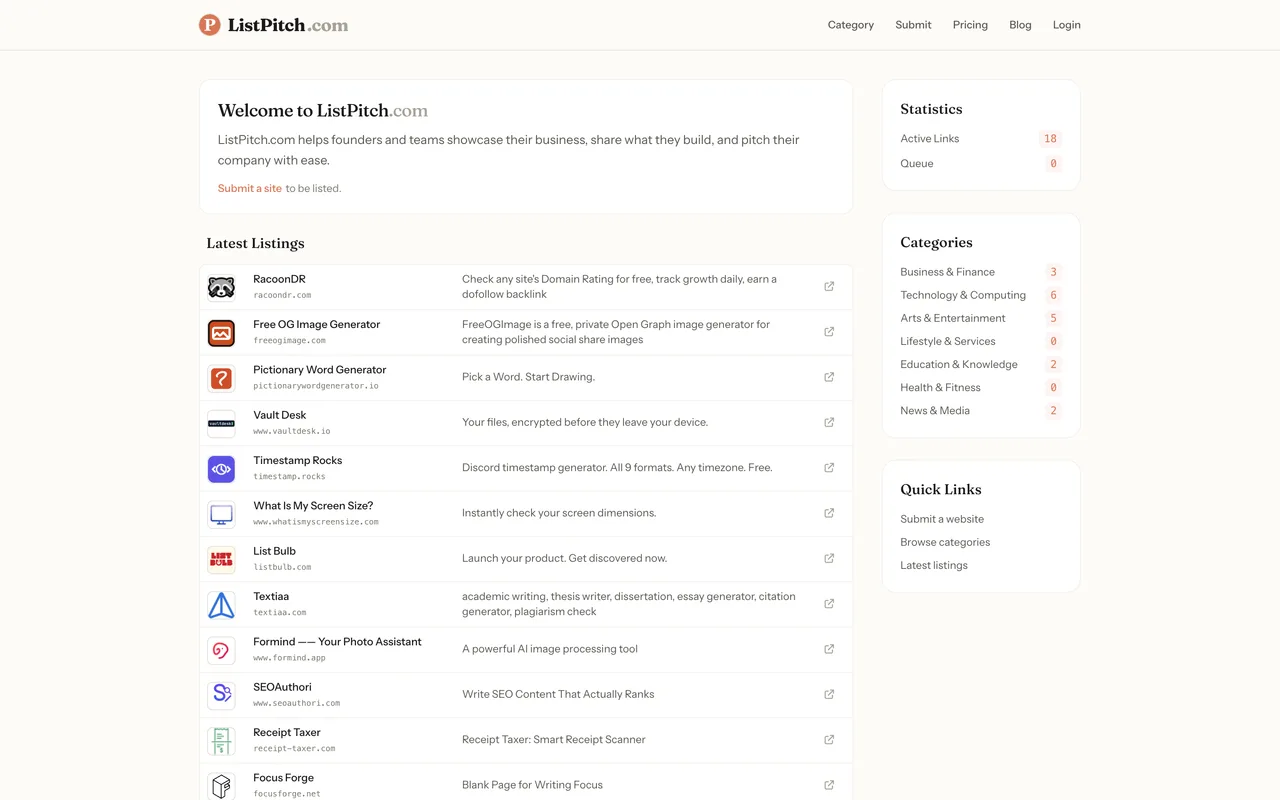Screen dimensions: 1280x800
Task: Click What Is My Screen Size monitor icon
Action: pyautogui.click(x=221, y=514)
